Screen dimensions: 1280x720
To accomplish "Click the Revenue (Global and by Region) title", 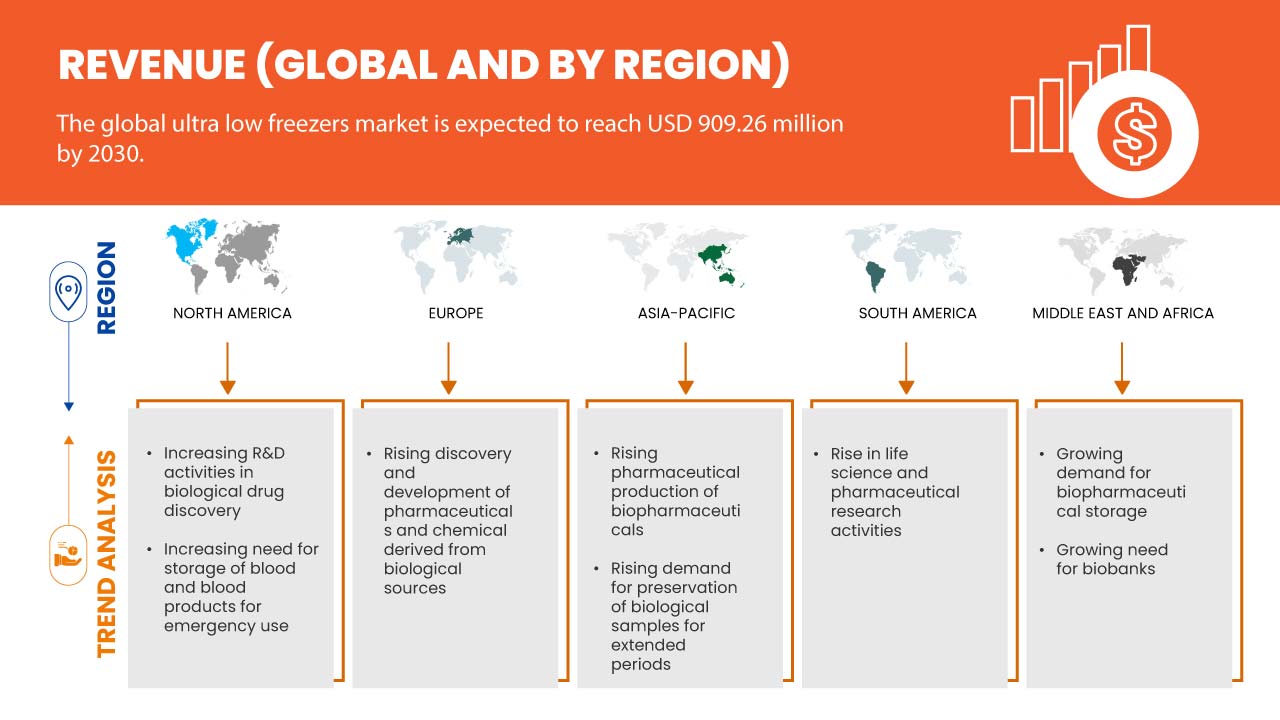I will coord(424,64).
